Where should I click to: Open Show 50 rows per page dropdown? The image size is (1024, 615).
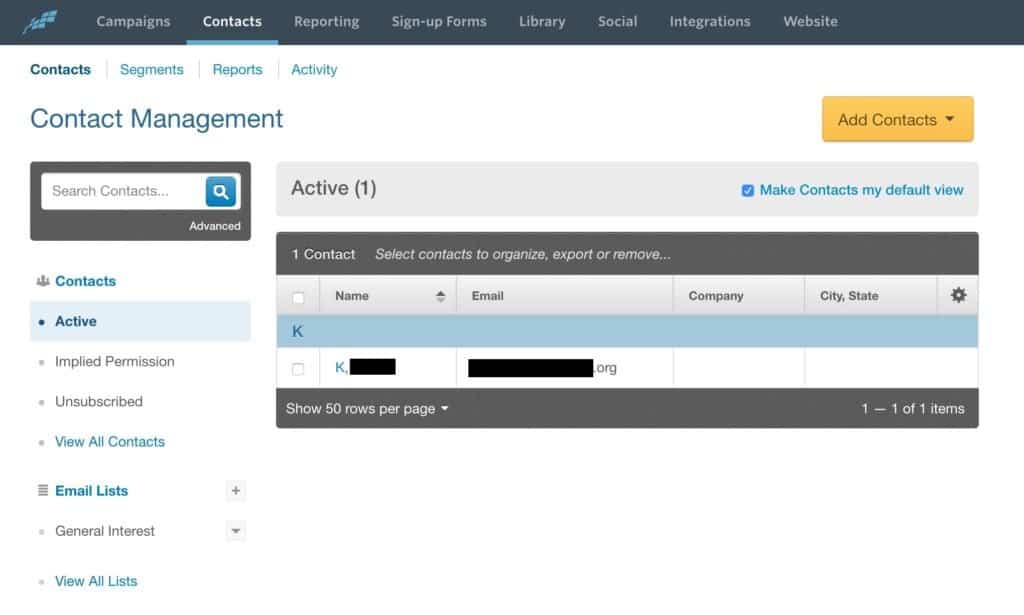pyautogui.click(x=367, y=409)
